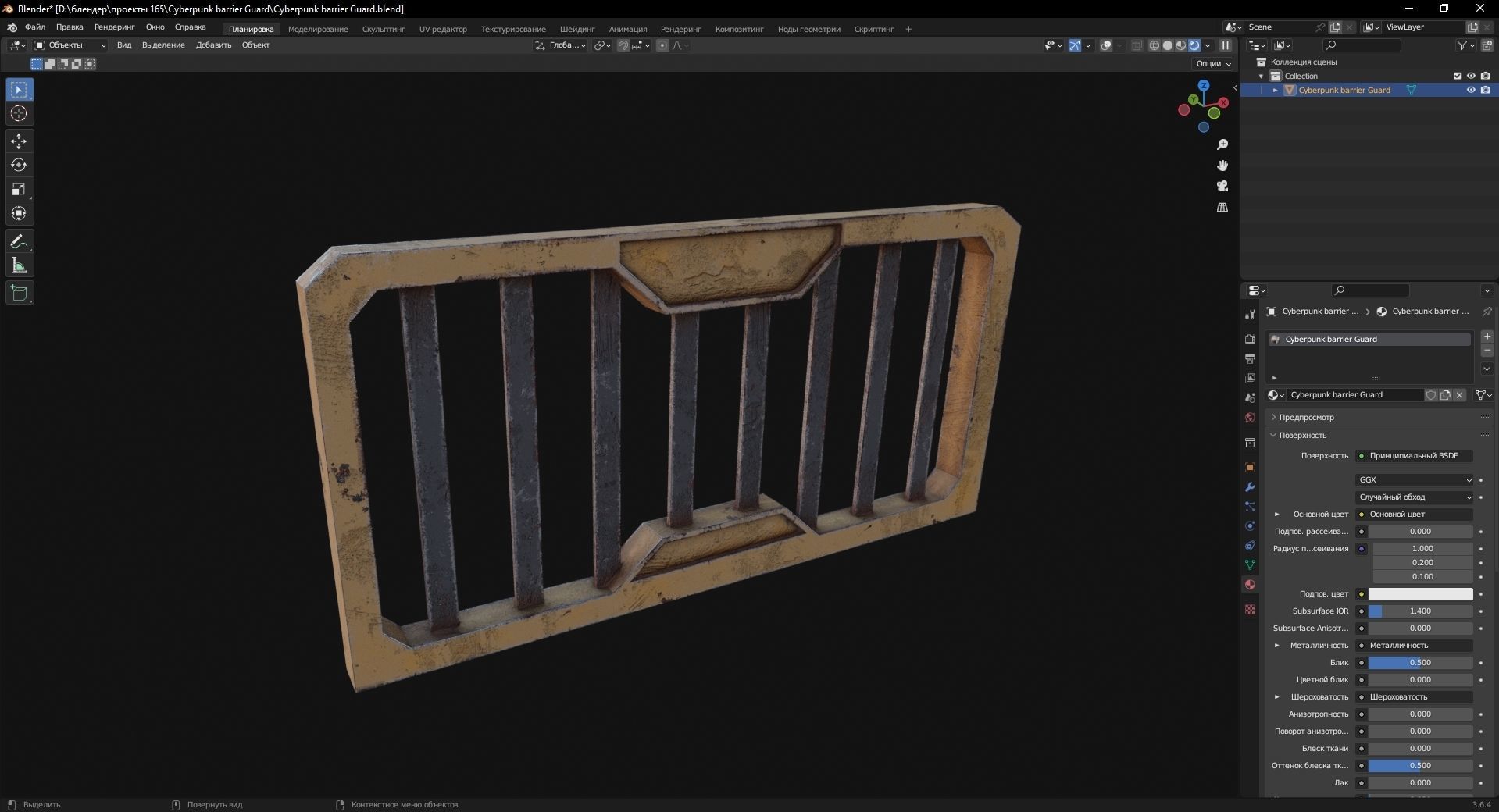Viewport: 1499px width, 812px height.
Task: Open the Render menu
Action: (x=115, y=27)
